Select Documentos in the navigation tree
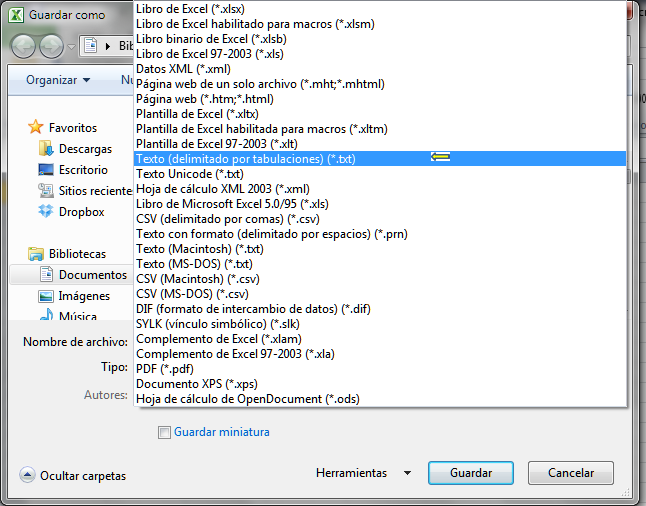The height and width of the screenshot is (506, 646). click(x=92, y=275)
